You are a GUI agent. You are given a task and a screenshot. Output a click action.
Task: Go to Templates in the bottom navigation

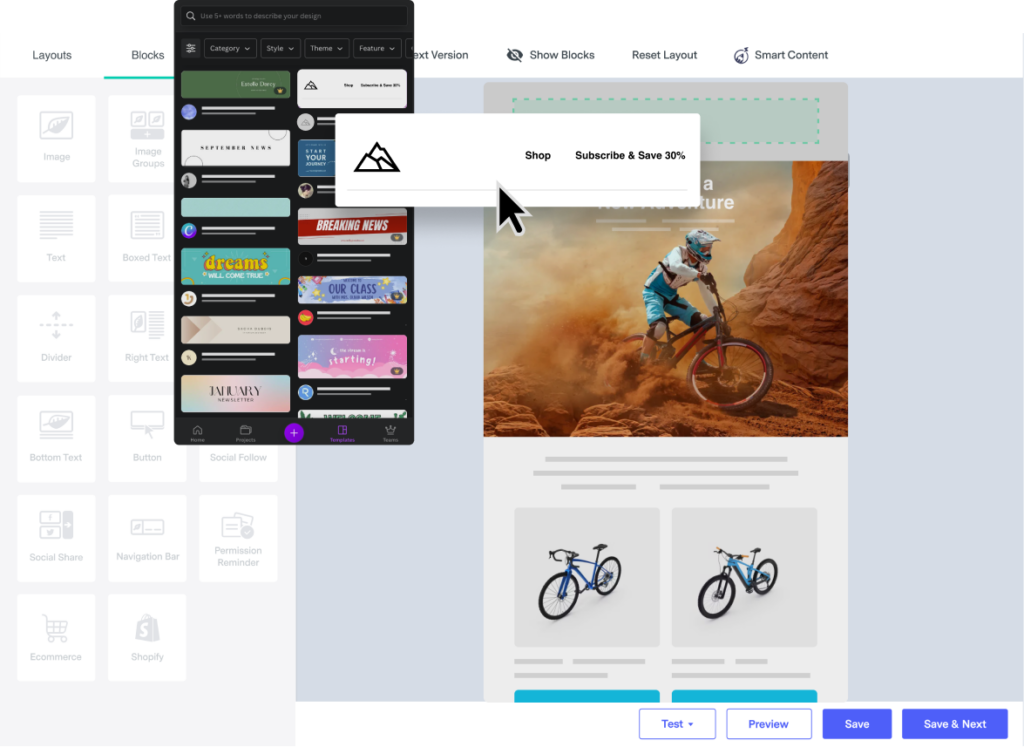[342, 432]
